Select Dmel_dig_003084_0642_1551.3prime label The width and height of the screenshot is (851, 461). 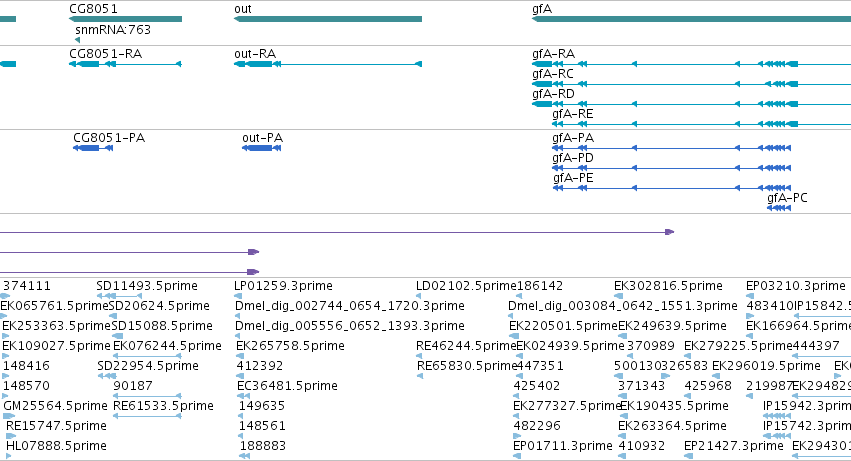coord(623,306)
